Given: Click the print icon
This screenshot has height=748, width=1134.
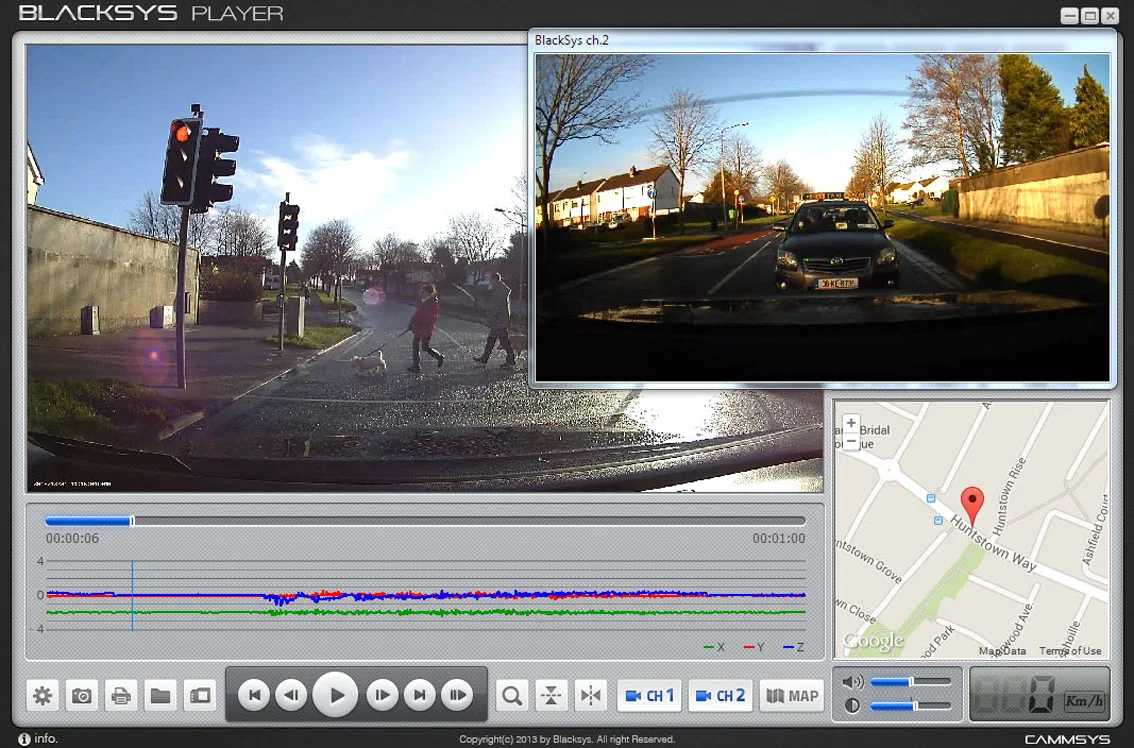Looking at the screenshot, I should click(121, 696).
